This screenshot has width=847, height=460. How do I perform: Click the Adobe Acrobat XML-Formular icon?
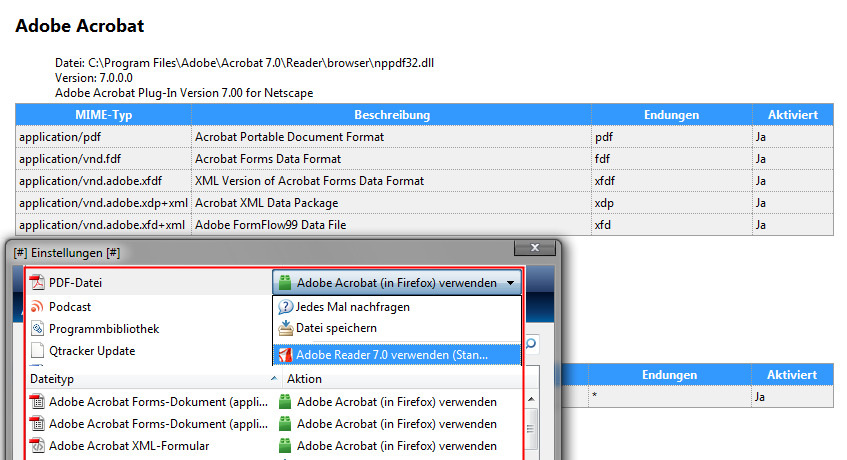tap(37, 445)
